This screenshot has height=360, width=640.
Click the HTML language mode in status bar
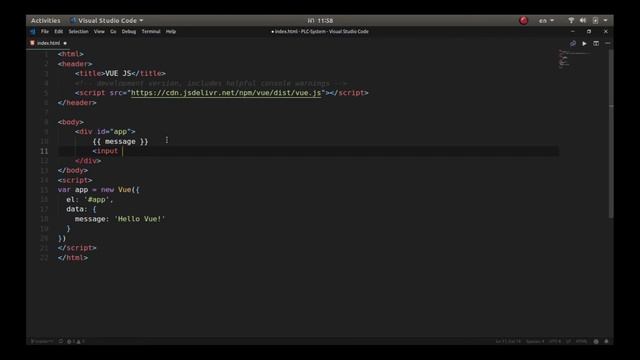point(581,341)
